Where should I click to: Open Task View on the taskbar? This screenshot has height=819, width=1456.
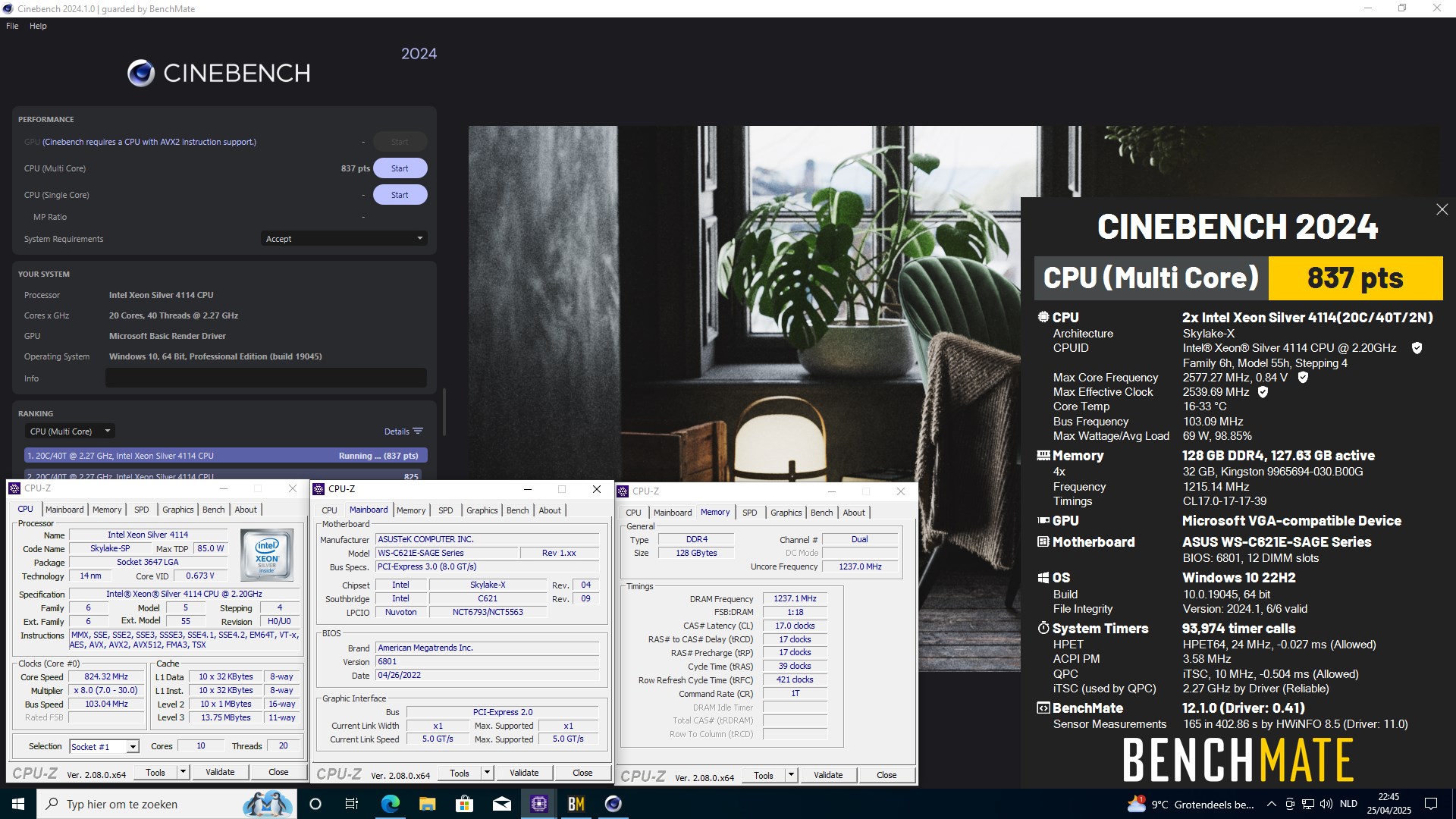352,804
